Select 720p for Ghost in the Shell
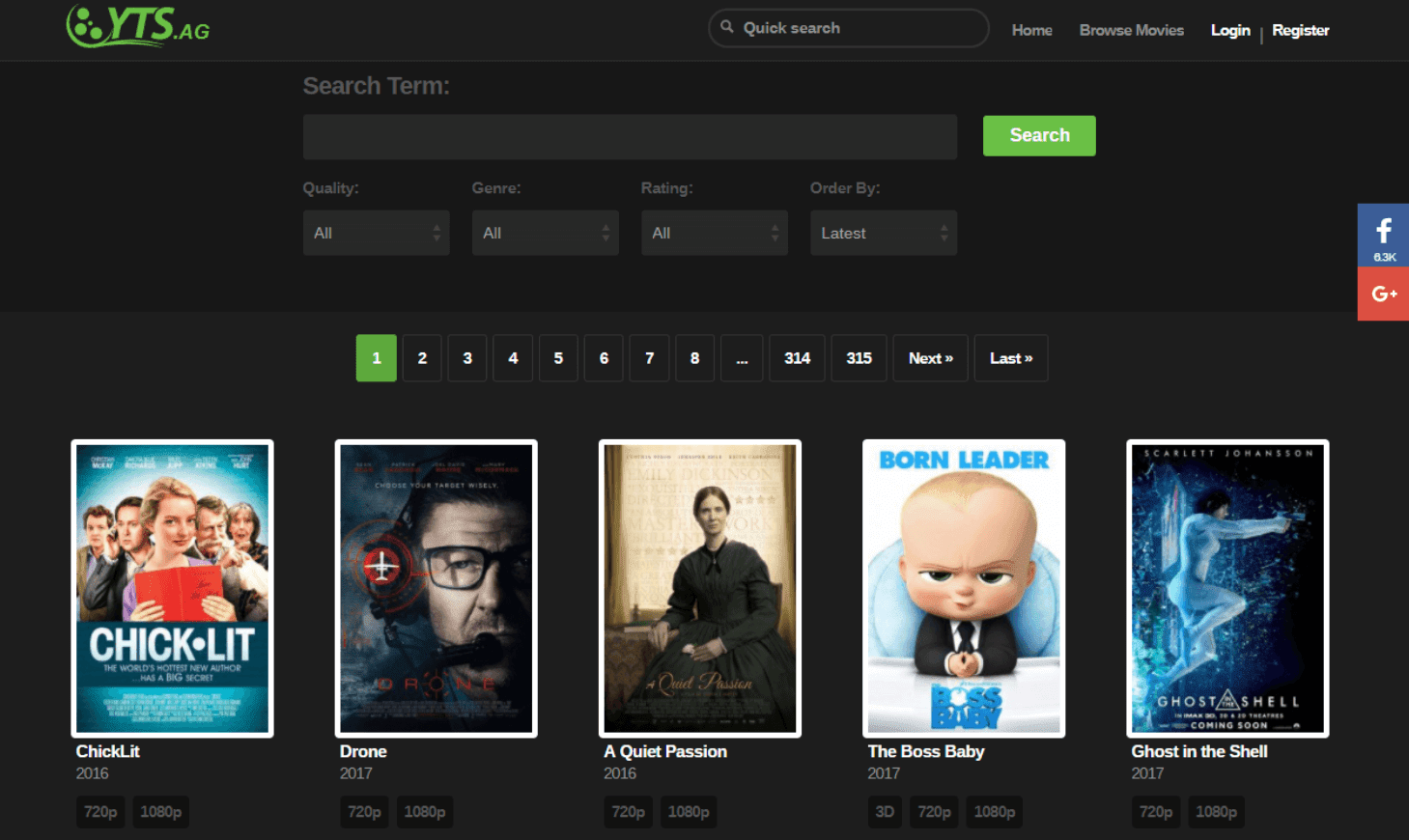This screenshot has height=840, width=1409. pos(1156,812)
